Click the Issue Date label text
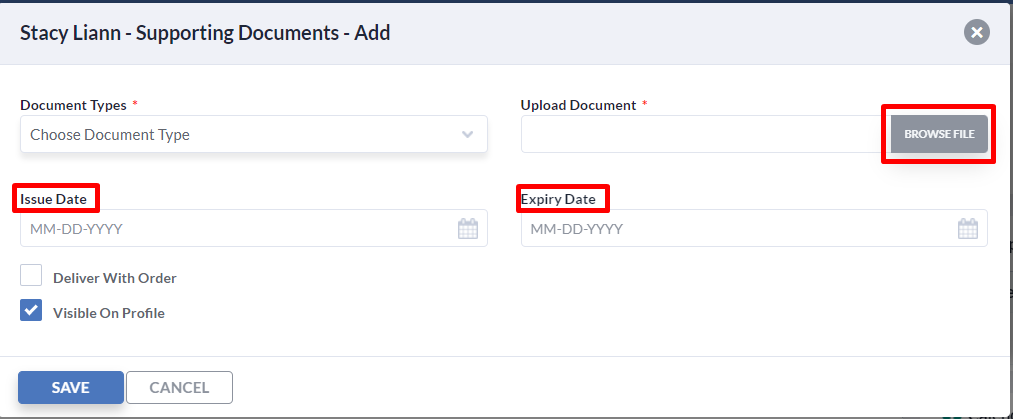This screenshot has width=1013, height=419. 54,199
